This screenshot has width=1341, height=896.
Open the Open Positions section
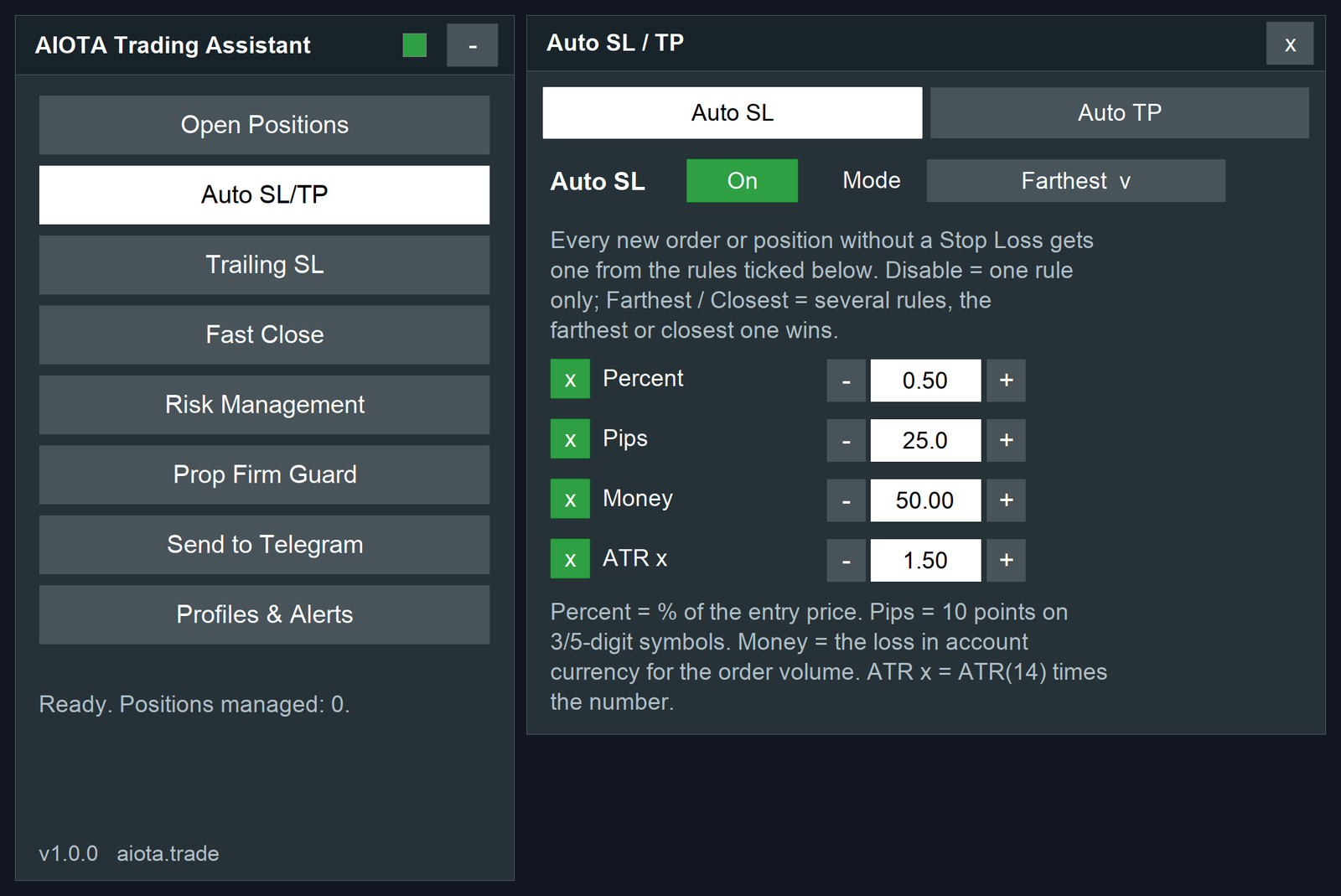tap(264, 125)
